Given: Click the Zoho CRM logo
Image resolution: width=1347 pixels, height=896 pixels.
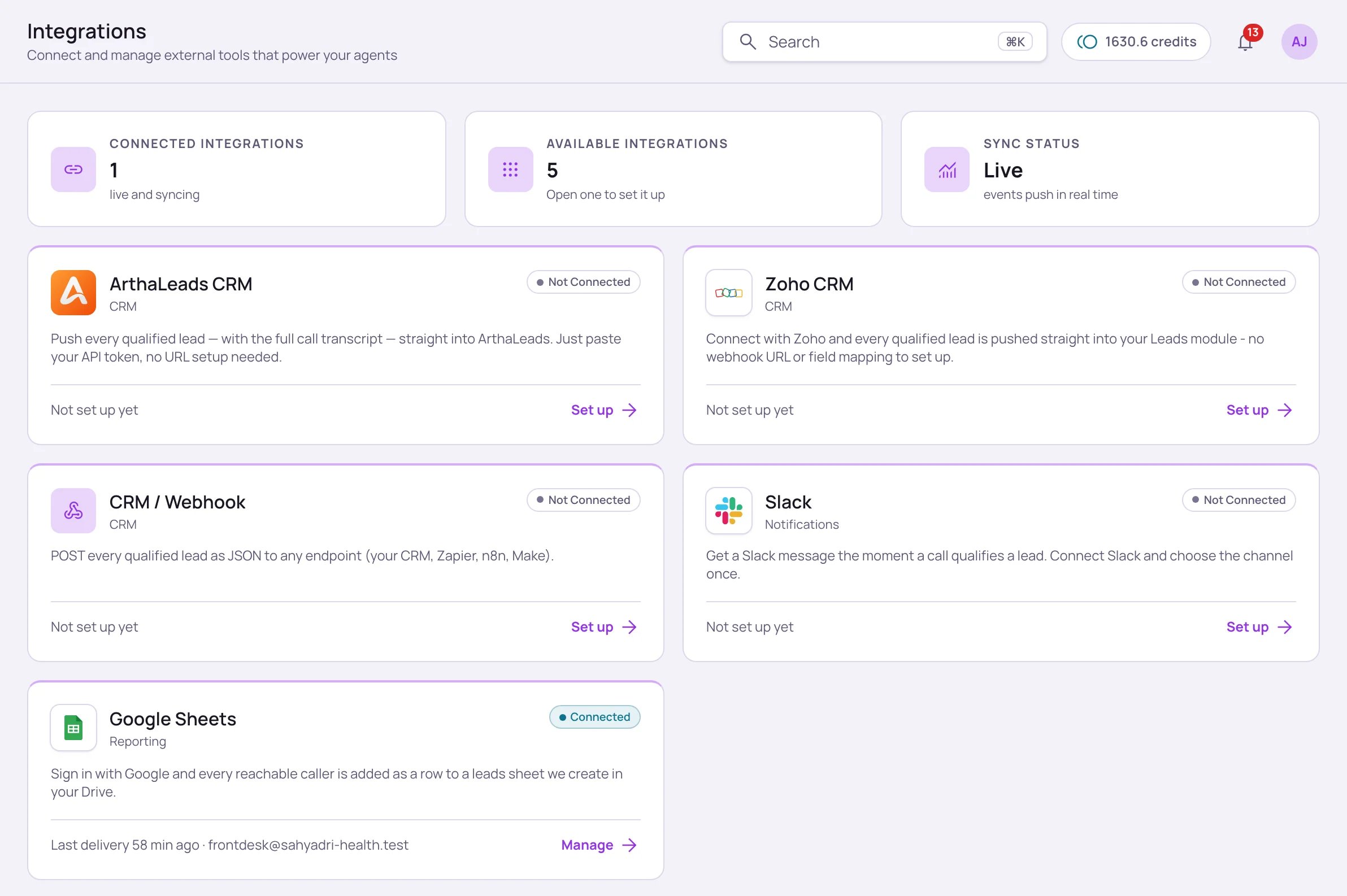Looking at the screenshot, I should (x=729, y=293).
